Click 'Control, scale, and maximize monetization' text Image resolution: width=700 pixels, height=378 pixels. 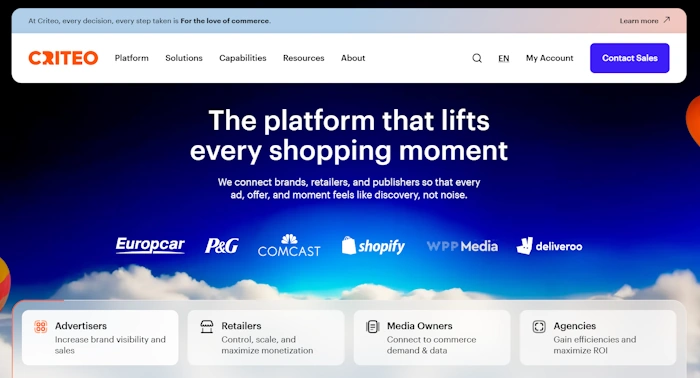(267, 345)
